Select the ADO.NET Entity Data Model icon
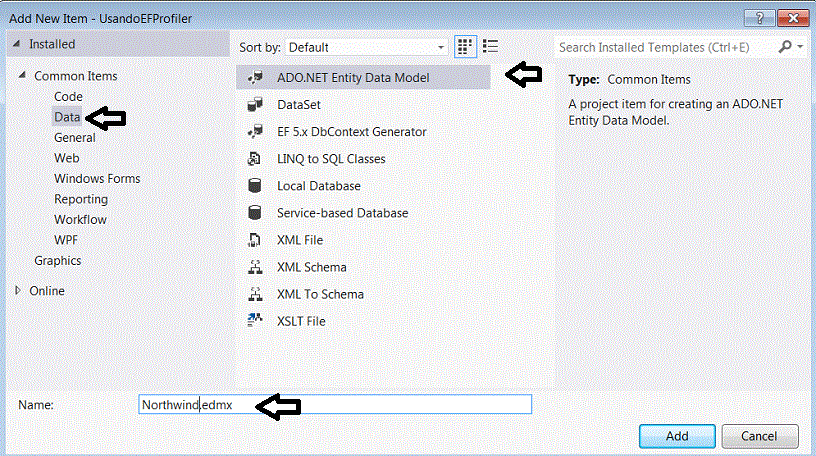 point(255,77)
